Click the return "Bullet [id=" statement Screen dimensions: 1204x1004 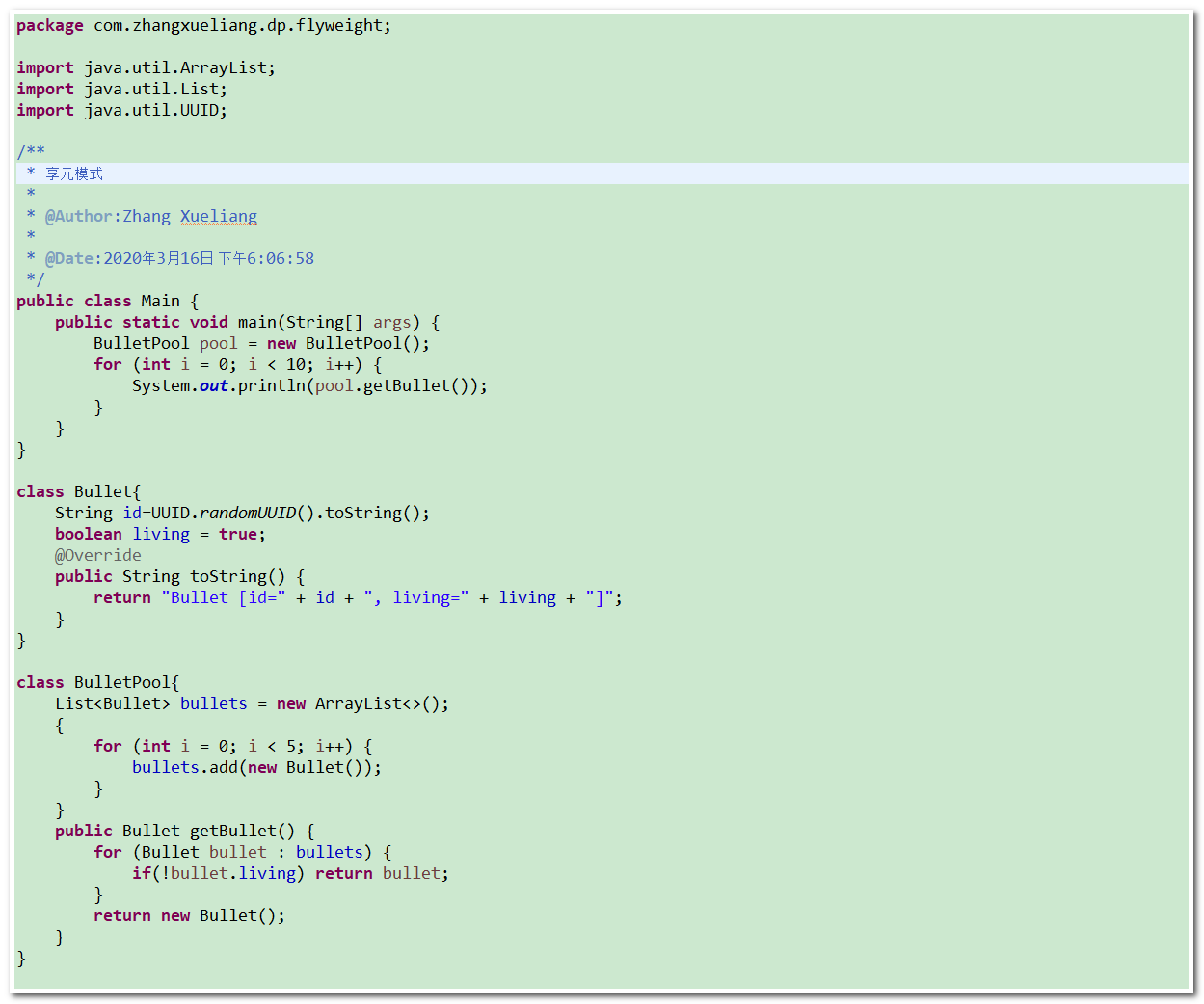(358, 598)
